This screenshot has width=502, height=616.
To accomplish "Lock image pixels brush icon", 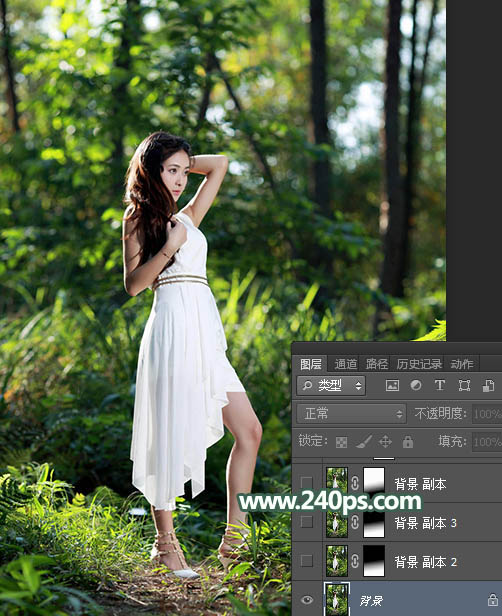I will point(364,442).
